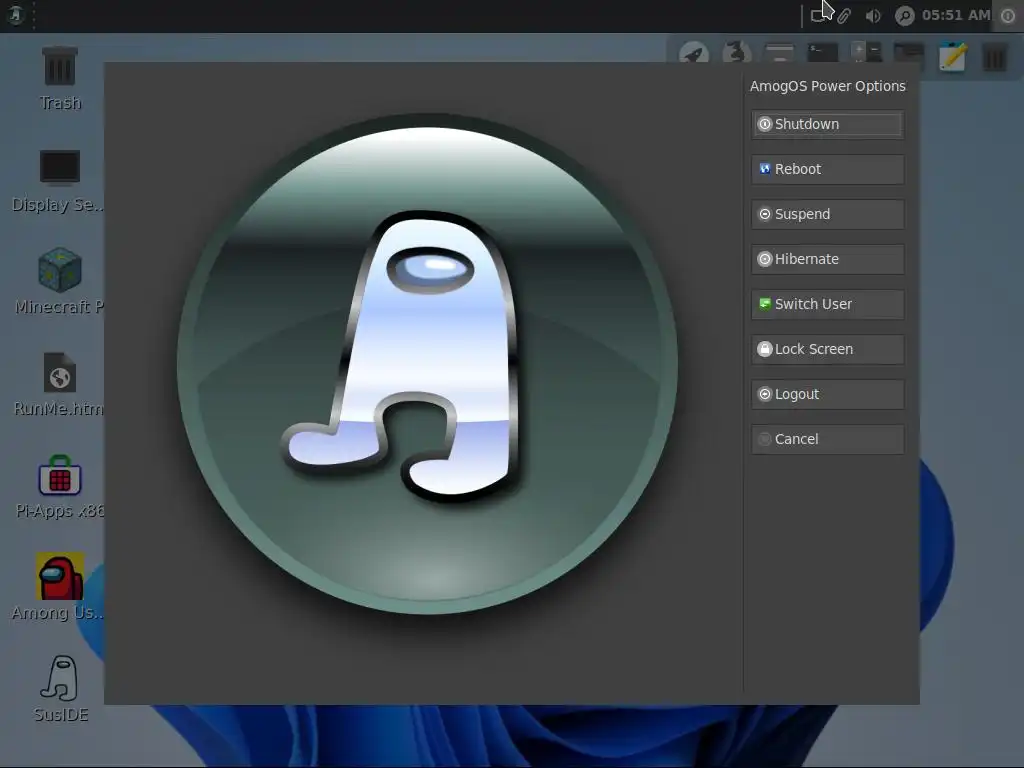Screen dimensions: 1024x768
Task: Click the rocket launcher dock icon
Action: tap(694, 53)
